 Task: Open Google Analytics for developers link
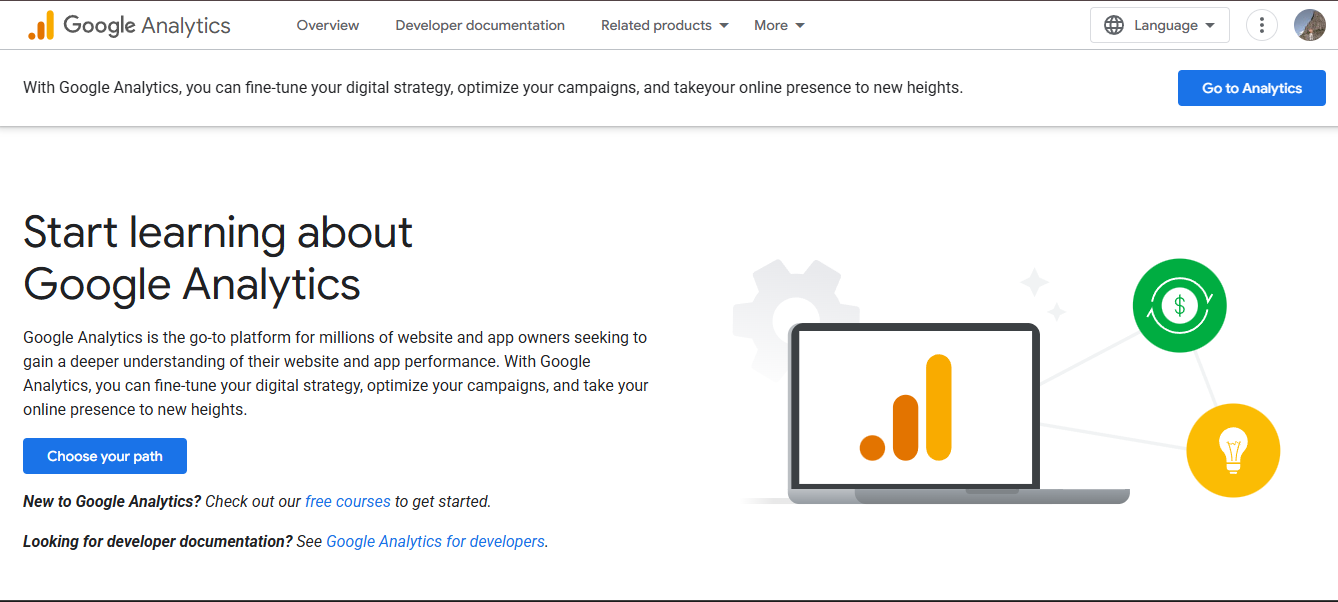(x=436, y=541)
